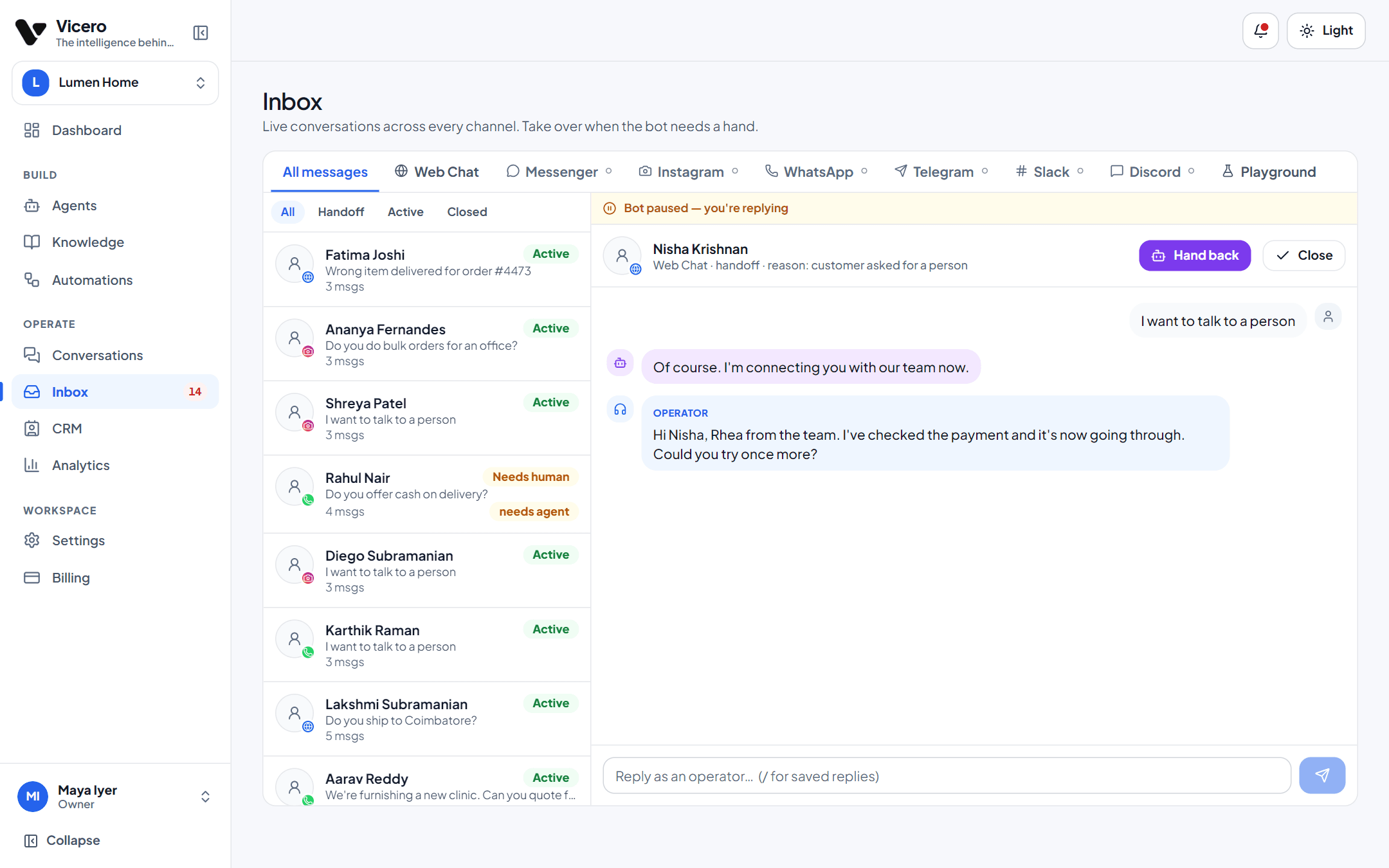
Task: Switch to the Discord channel tab
Action: click(1152, 172)
